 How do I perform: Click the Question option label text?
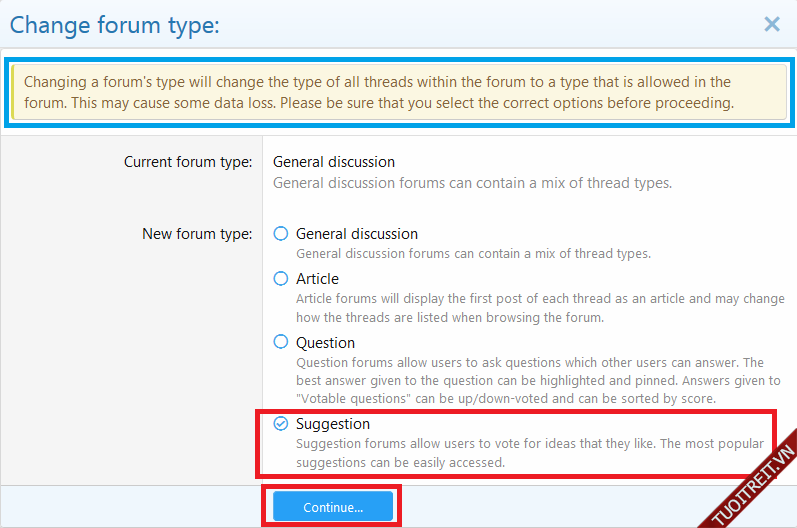[x=325, y=343]
